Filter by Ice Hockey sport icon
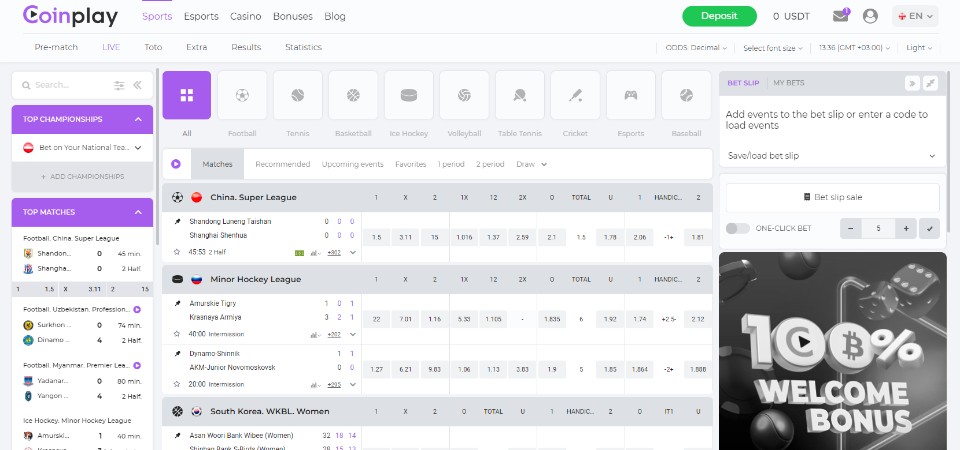Image resolution: width=960 pixels, height=450 pixels. [x=408, y=95]
